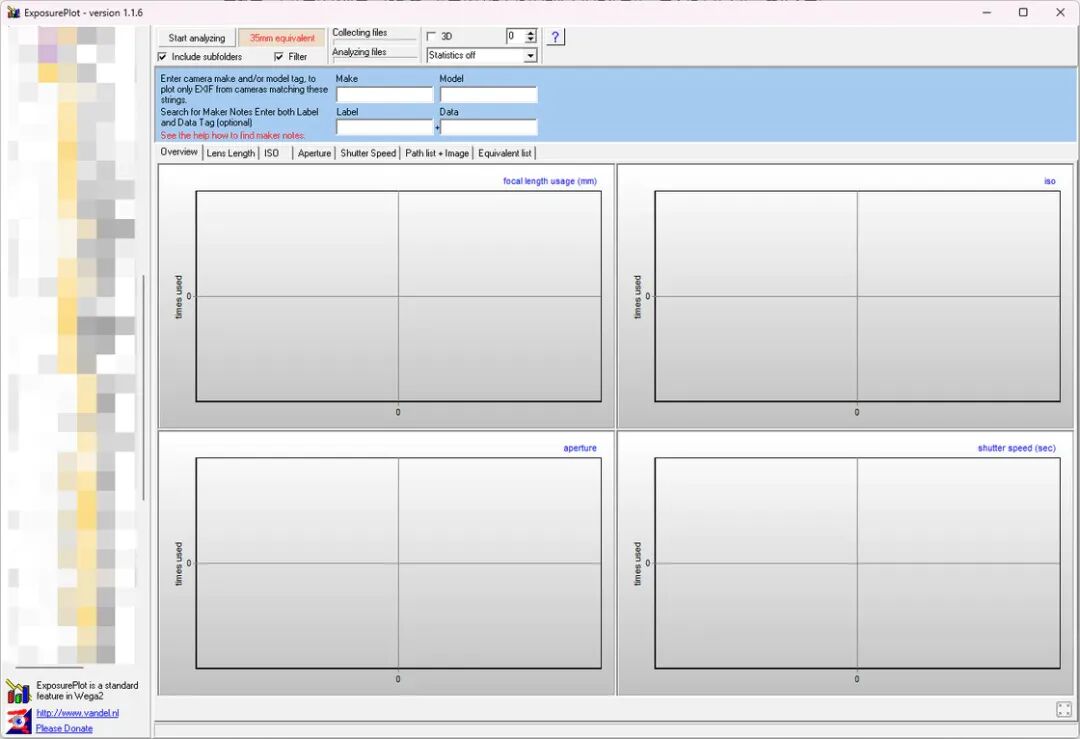Click 'See the help how to find maker notes' text

coord(233,136)
